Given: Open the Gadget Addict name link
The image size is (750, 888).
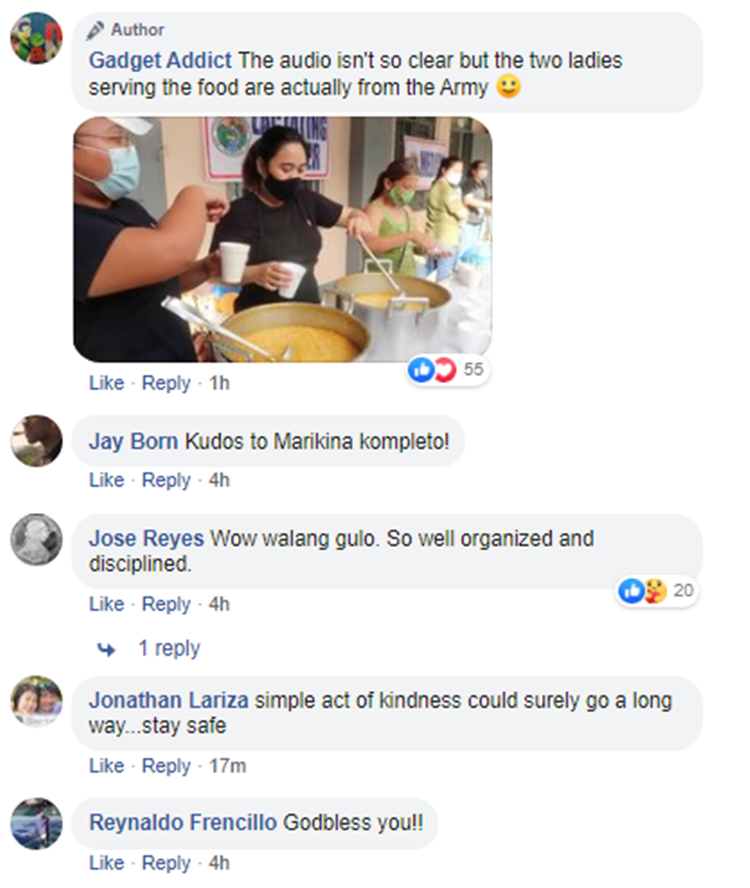Looking at the screenshot, I should 160,60.
